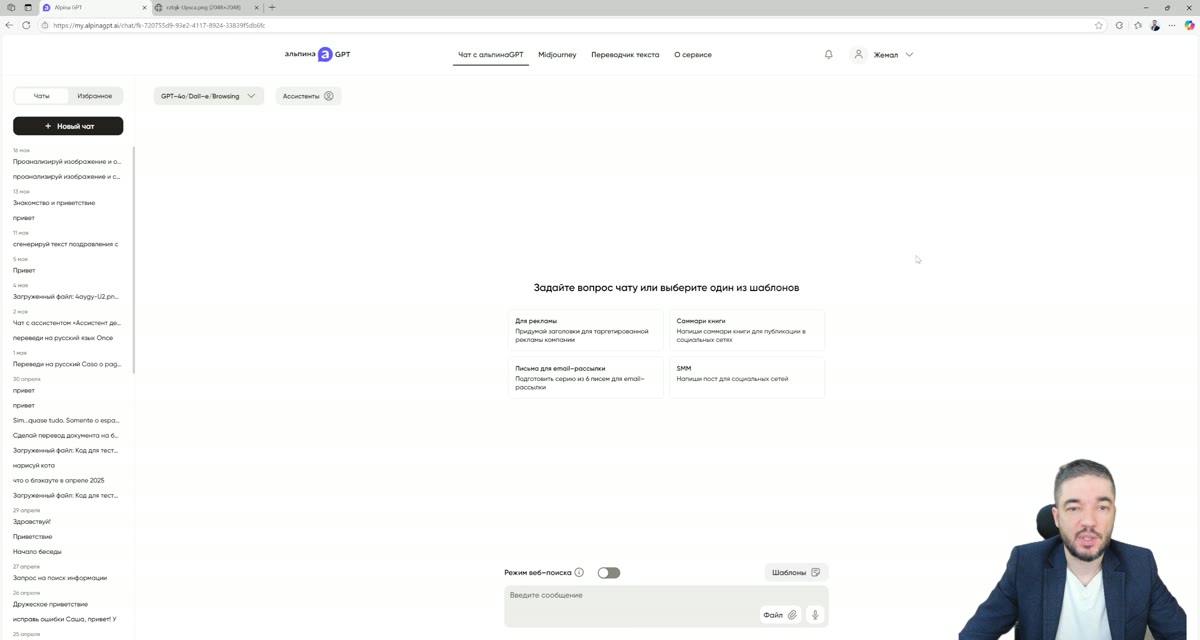1200x640 pixels.
Task: Open browser settings and more menu
Action: [1173, 25]
